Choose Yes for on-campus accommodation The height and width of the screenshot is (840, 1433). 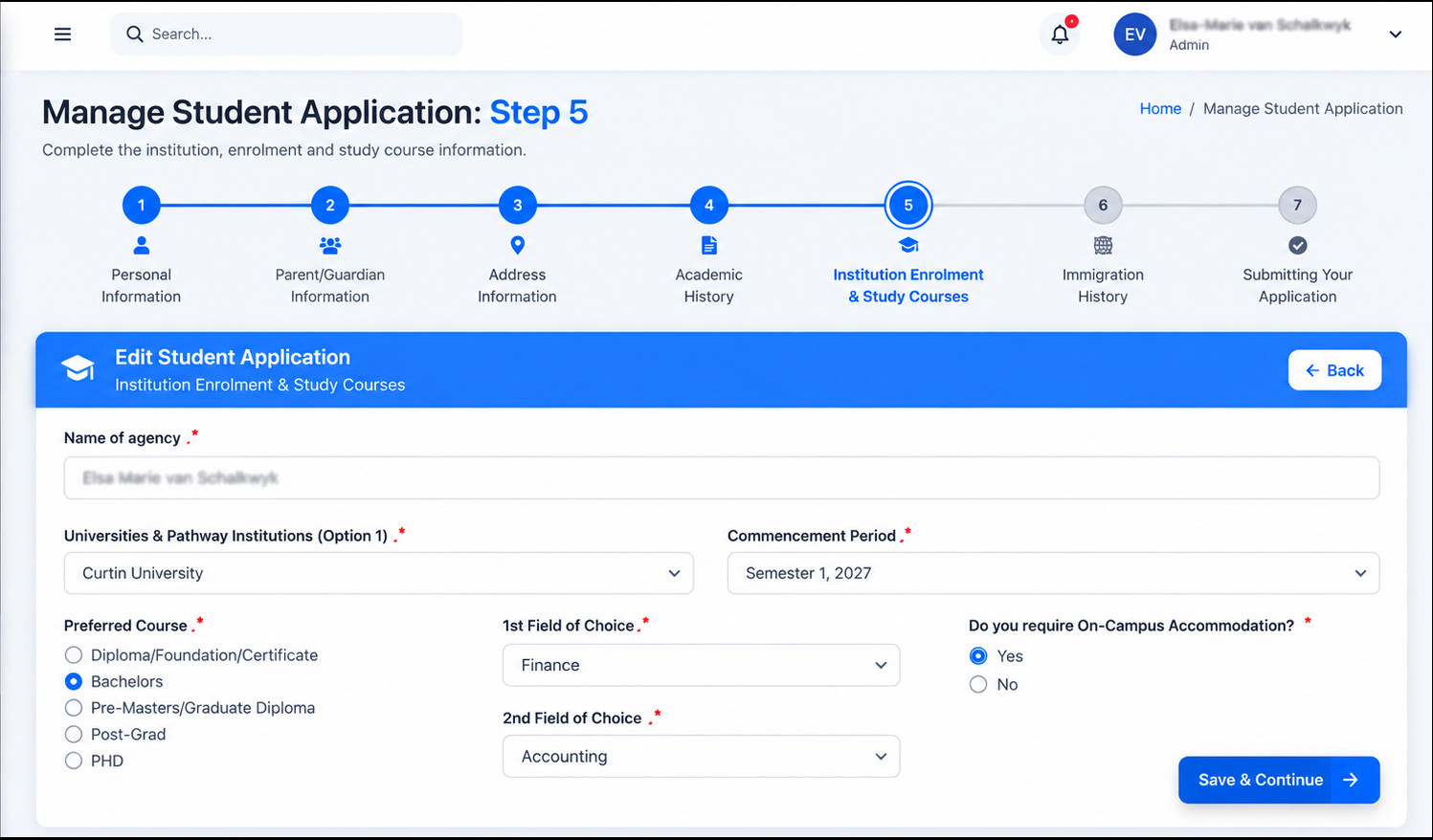pyautogui.click(x=978, y=656)
